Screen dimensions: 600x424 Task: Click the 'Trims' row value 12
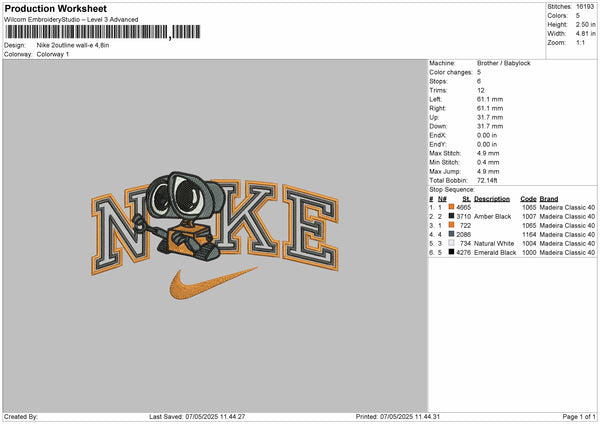point(481,90)
